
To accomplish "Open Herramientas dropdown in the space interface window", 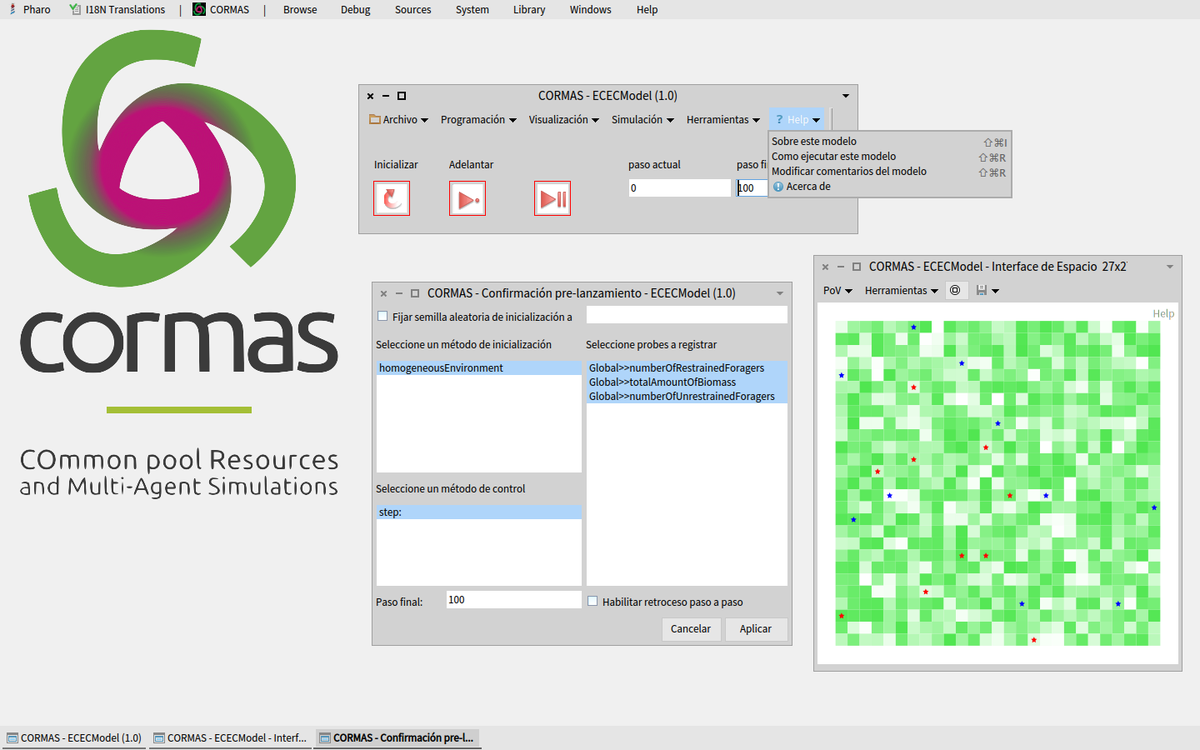I will 901,290.
